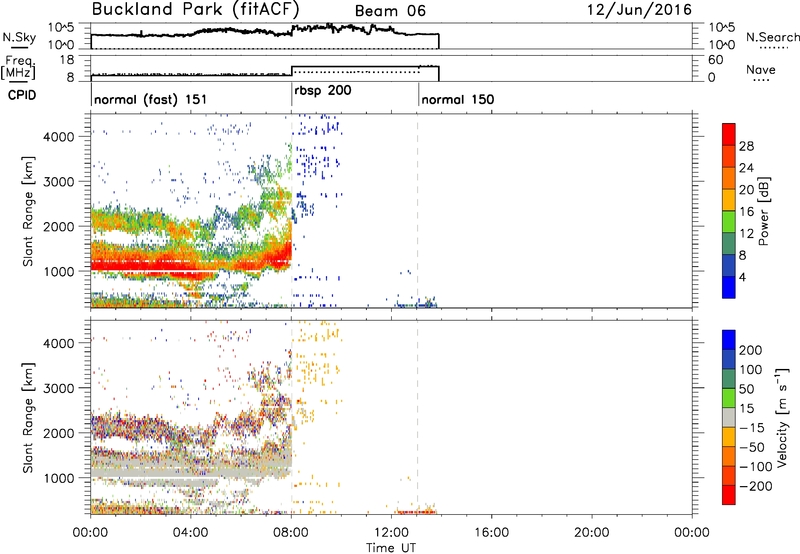Viewport: 800px width, 554px height.
Task: Select the 20:00 time tick label
Action: pos(591,533)
